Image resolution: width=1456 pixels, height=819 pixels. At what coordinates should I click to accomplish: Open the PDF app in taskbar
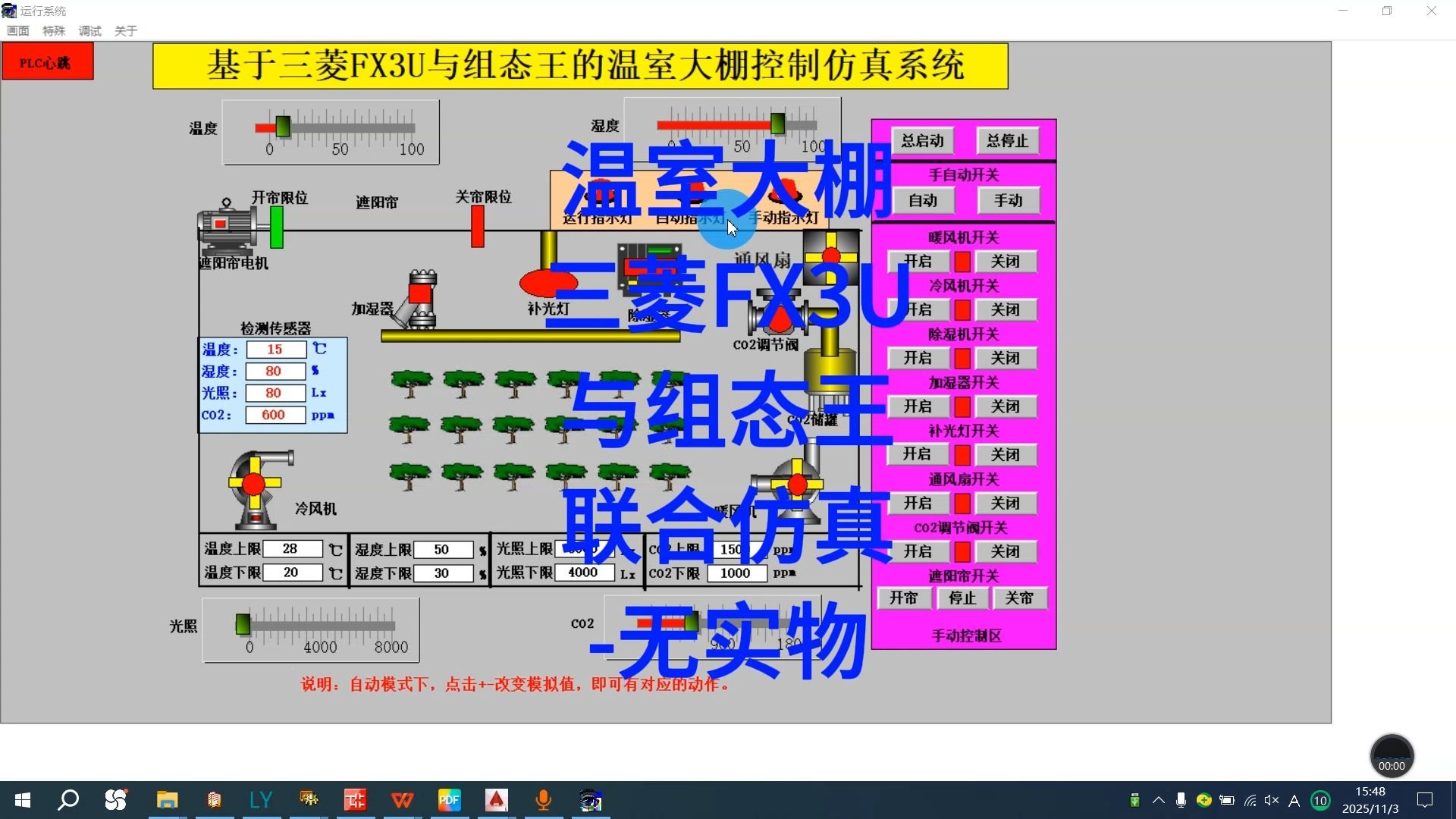coord(449,800)
